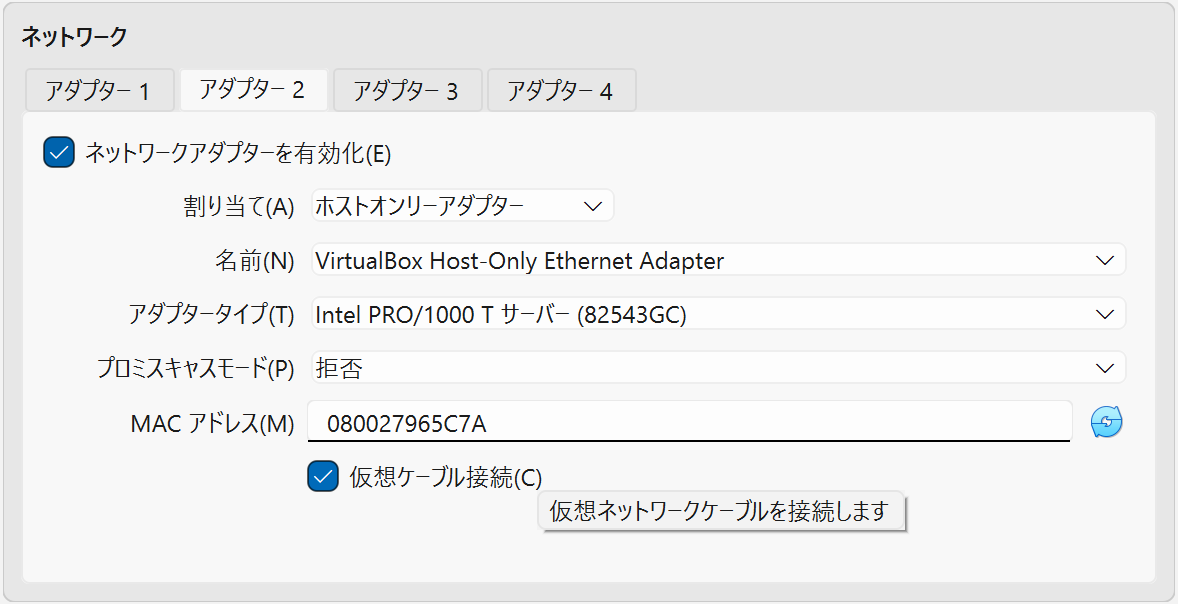This screenshot has width=1178, height=604.
Task: Click the 仮想ネットワークケーブルを接続します tooltip
Action: click(x=720, y=511)
